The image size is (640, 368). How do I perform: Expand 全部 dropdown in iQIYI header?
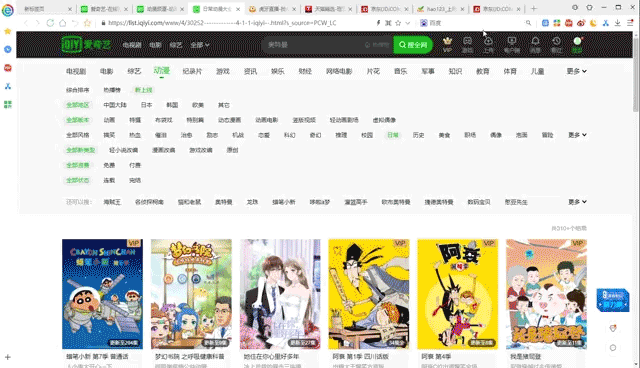tap(200, 45)
